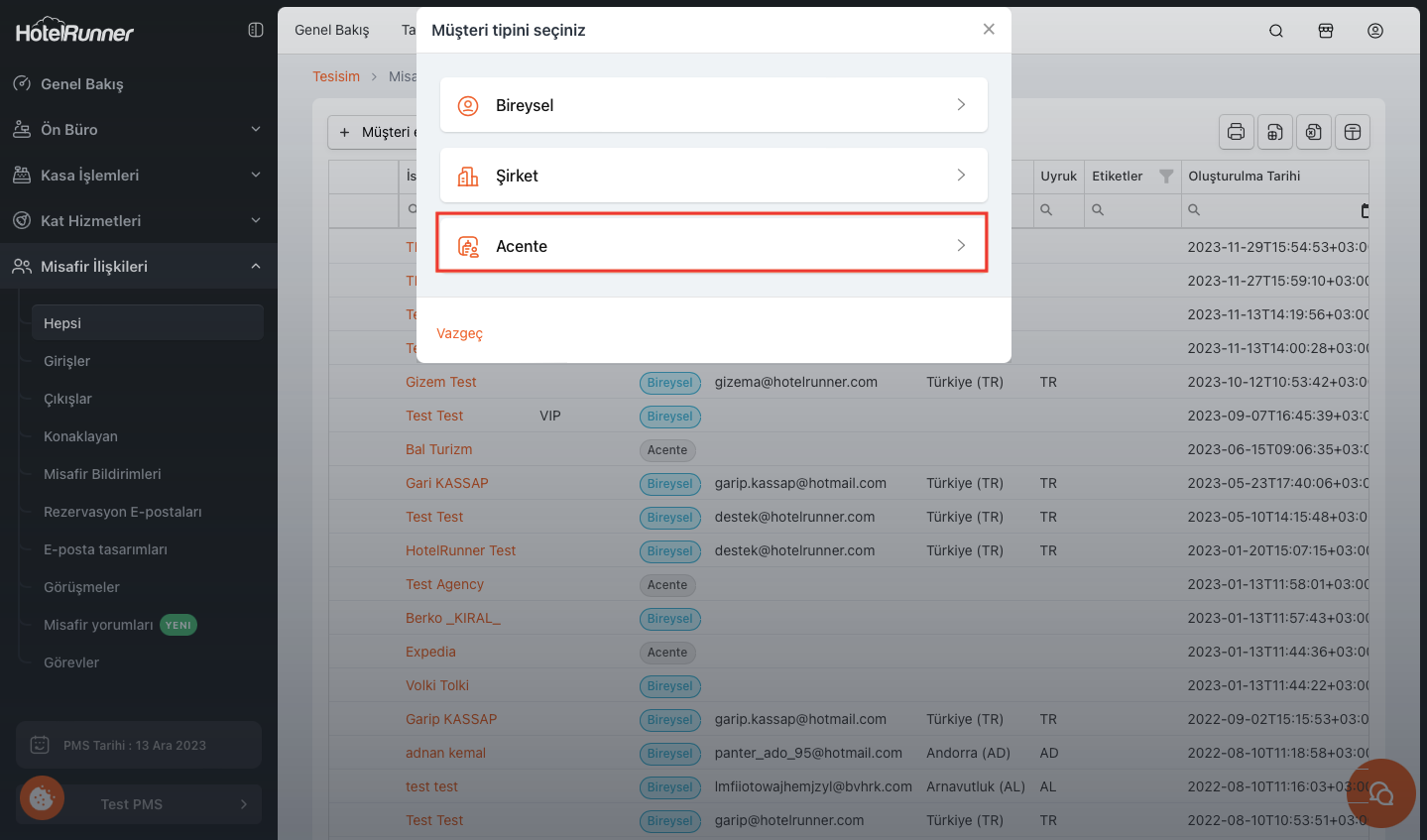The image size is (1427, 840).
Task: Select the Bireysel customer type
Action: 713,105
